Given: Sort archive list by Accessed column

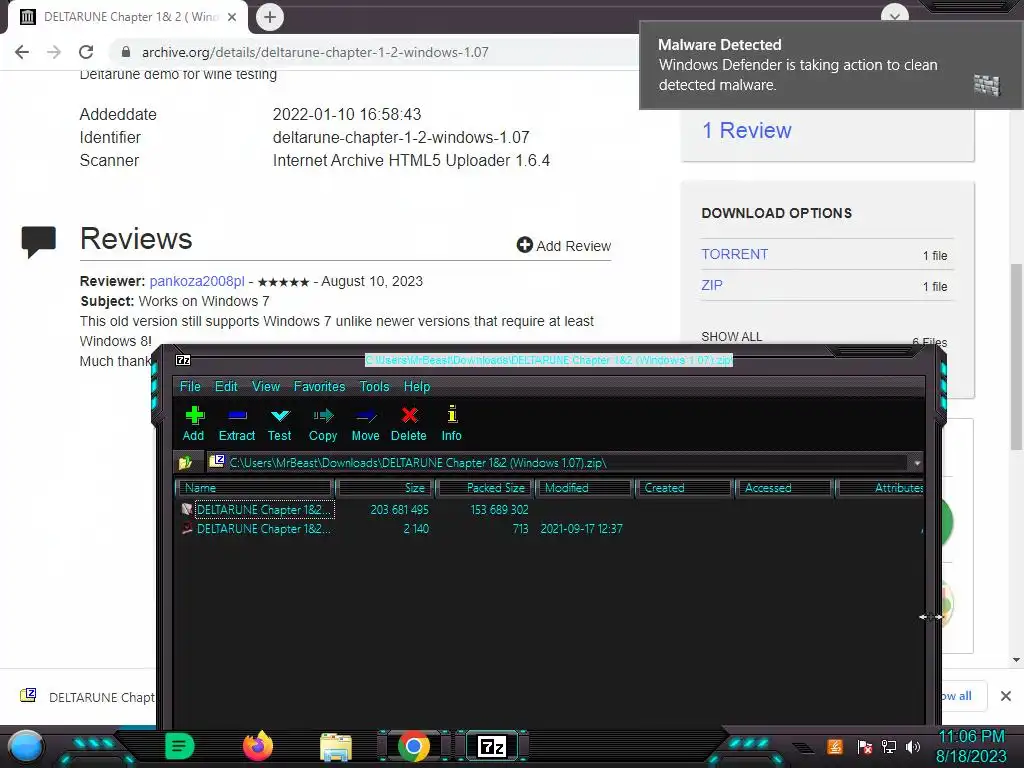Looking at the screenshot, I should tap(784, 488).
